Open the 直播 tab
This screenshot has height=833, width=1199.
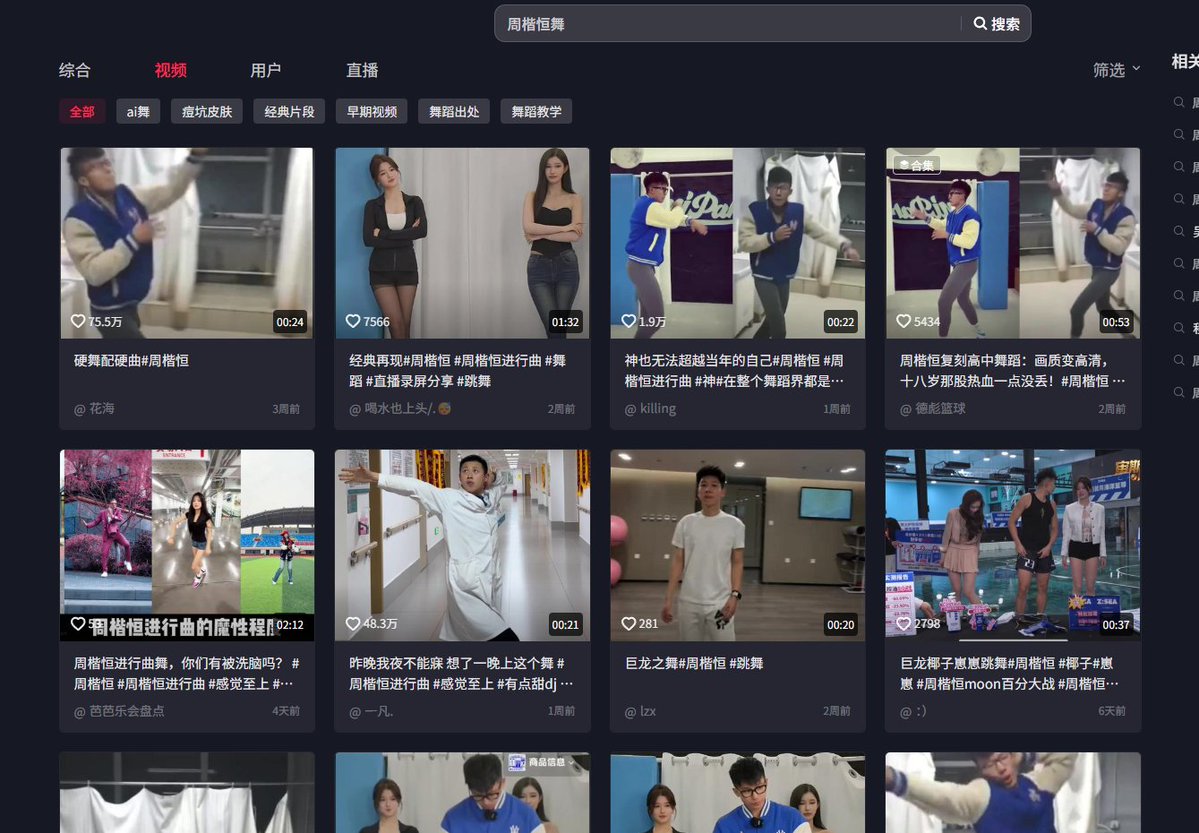(362, 70)
